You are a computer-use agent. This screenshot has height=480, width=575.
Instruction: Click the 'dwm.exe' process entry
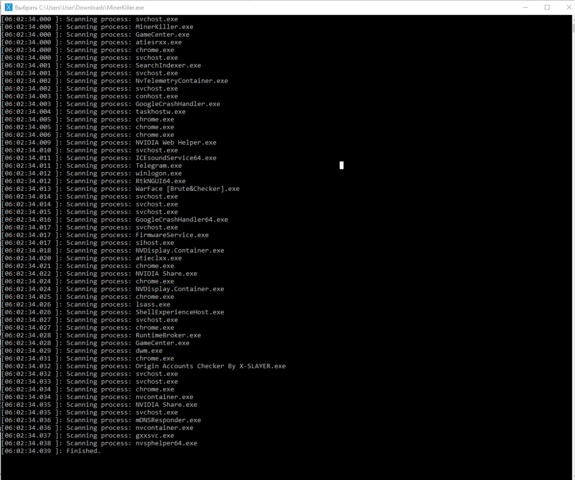point(149,351)
